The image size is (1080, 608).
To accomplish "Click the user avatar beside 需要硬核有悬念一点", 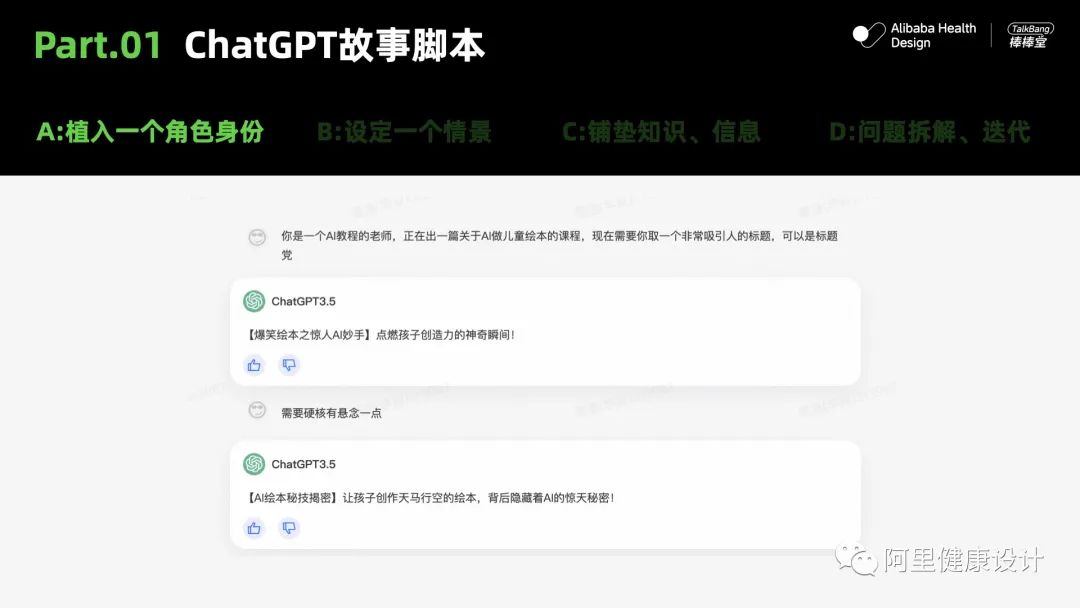I will (257, 410).
